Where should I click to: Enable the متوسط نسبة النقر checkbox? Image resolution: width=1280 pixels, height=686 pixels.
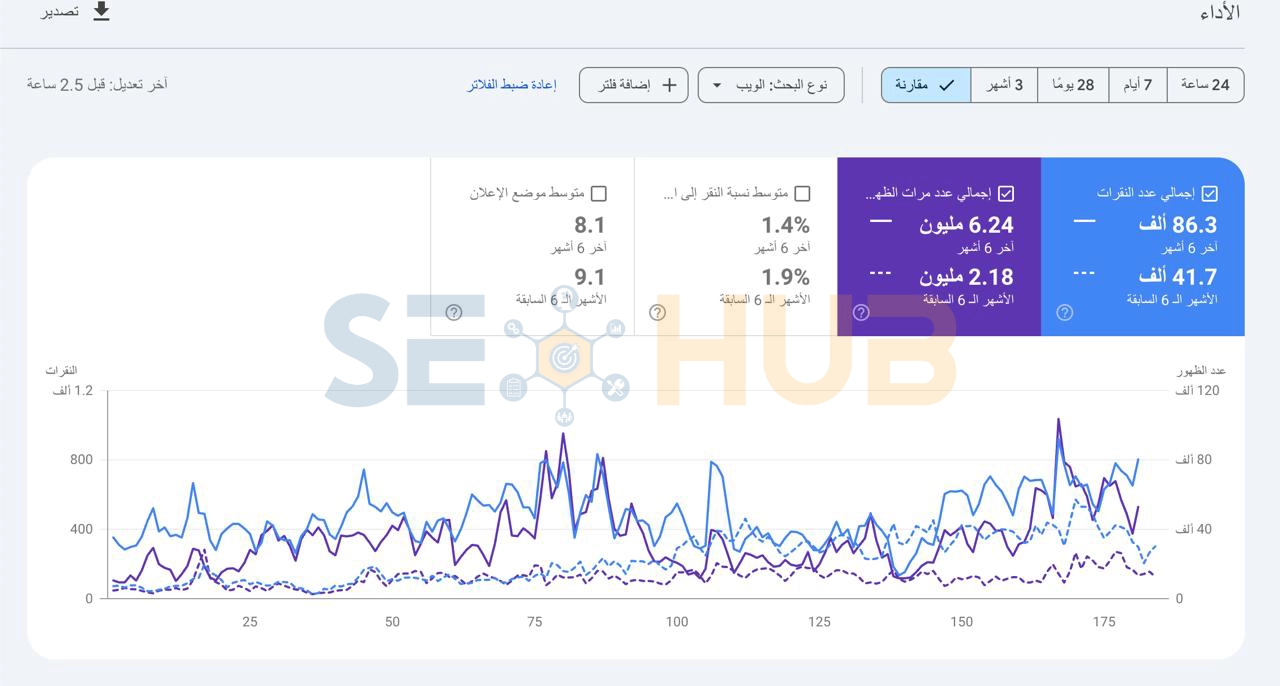pos(802,193)
